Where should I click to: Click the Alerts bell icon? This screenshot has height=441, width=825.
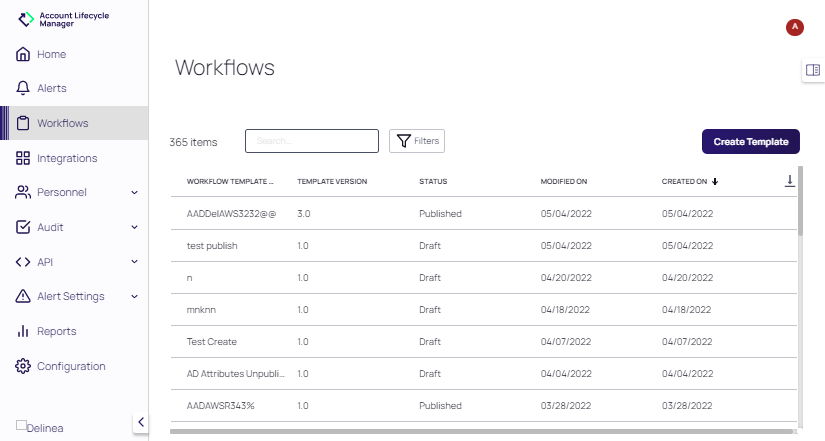click(23, 88)
